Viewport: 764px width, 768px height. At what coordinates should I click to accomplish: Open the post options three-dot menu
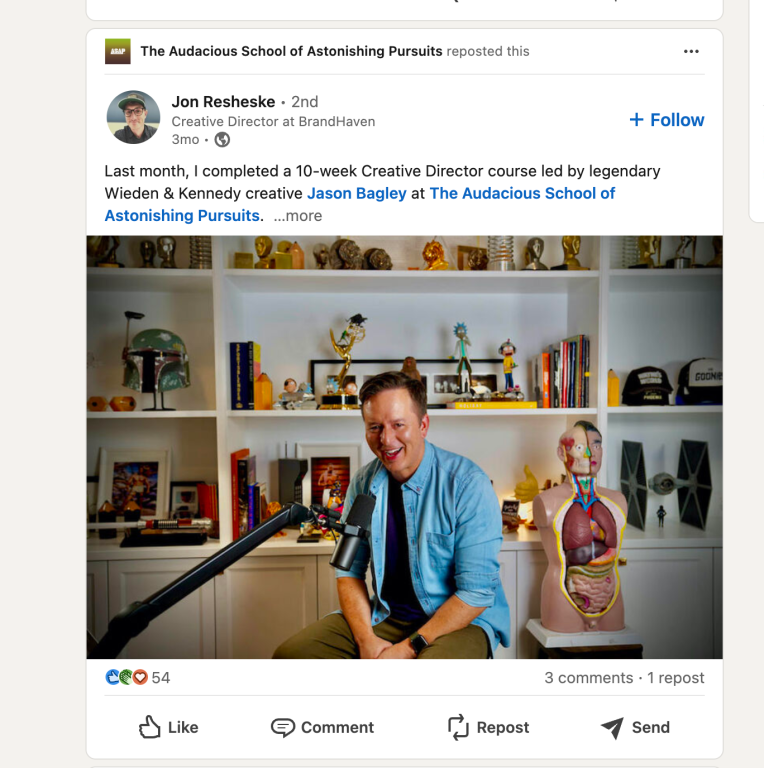691,52
